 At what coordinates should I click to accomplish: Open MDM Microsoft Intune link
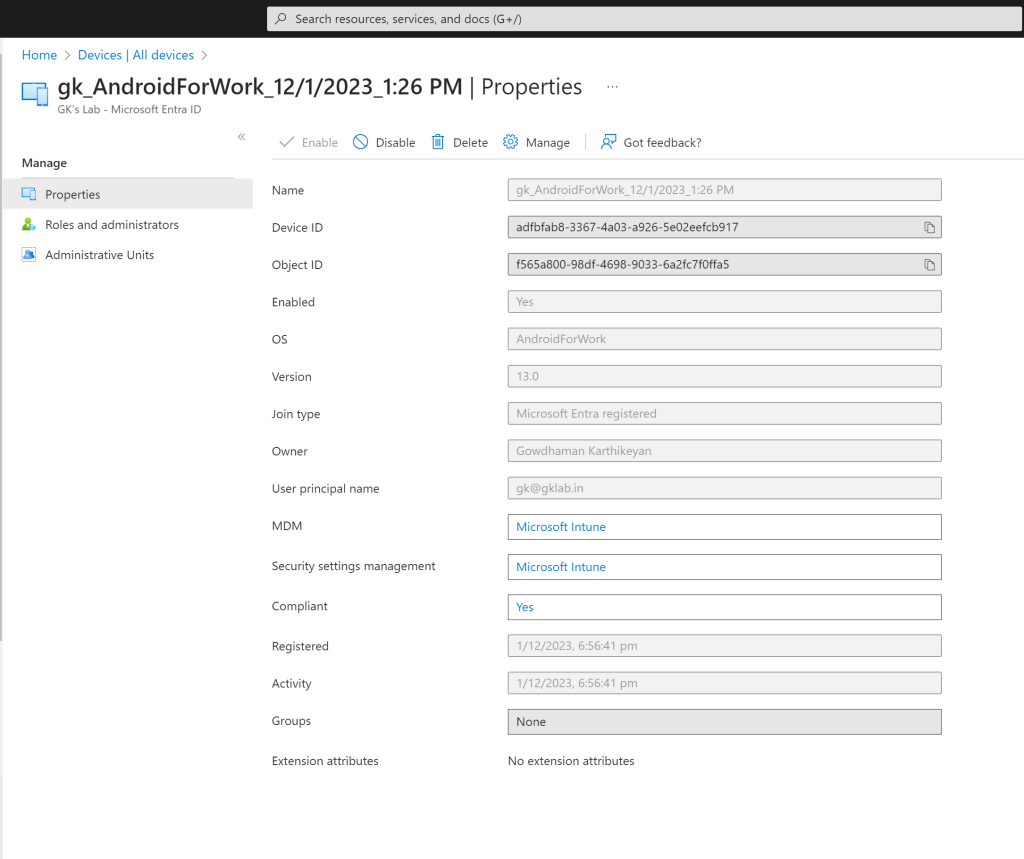pos(560,527)
